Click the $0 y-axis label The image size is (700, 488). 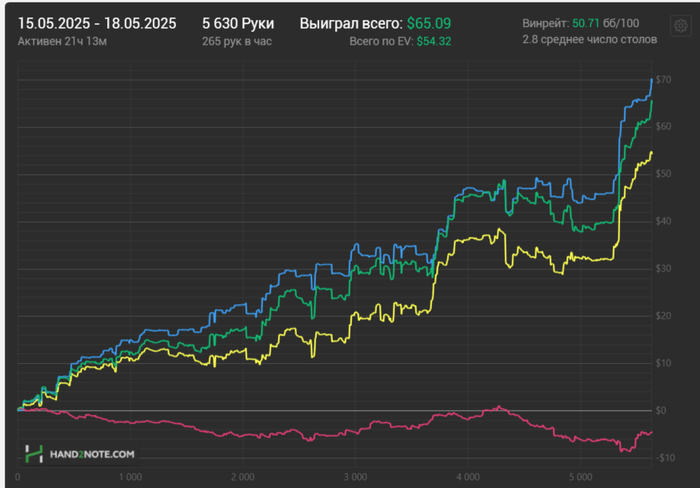(661, 410)
